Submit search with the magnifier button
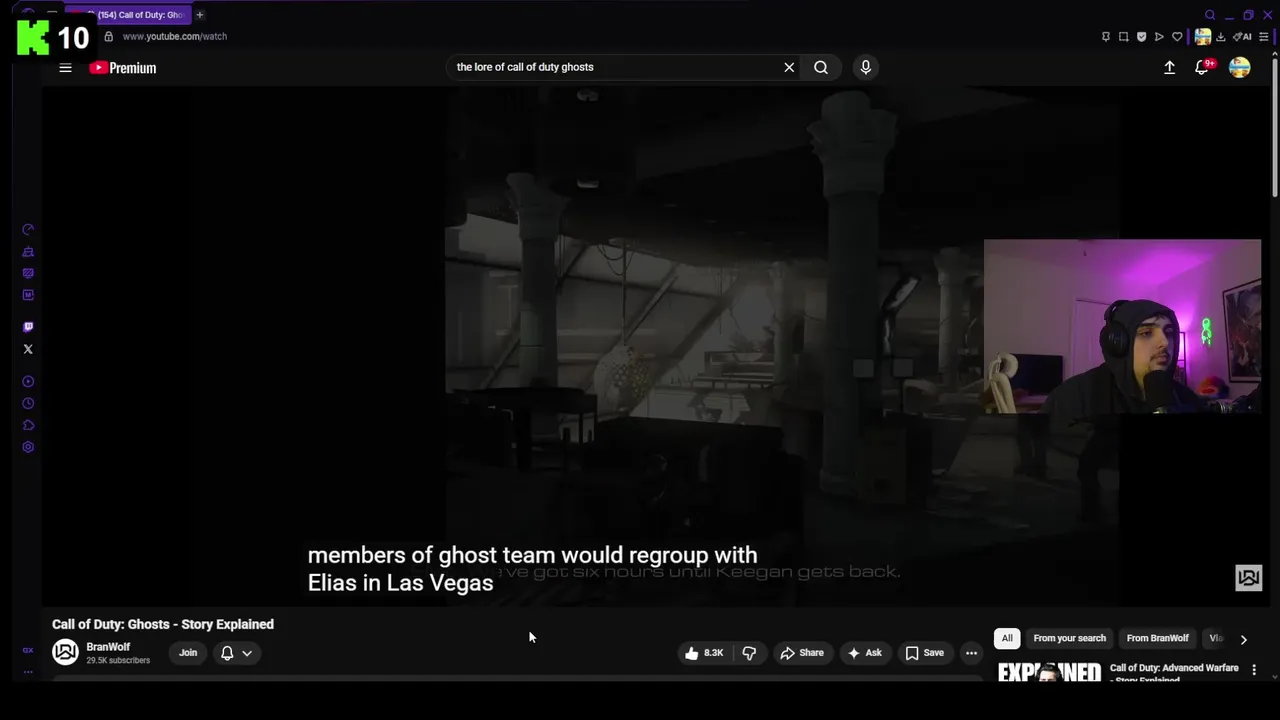The width and height of the screenshot is (1280, 720). tap(821, 67)
